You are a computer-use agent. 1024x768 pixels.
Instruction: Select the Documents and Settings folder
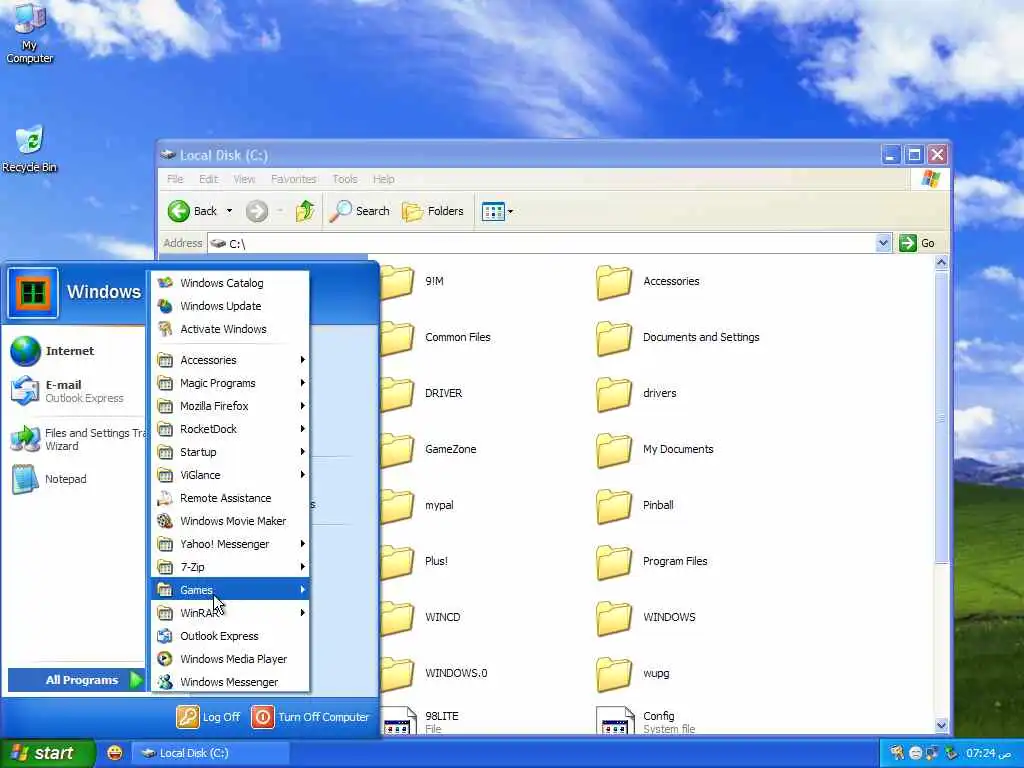(x=678, y=338)
